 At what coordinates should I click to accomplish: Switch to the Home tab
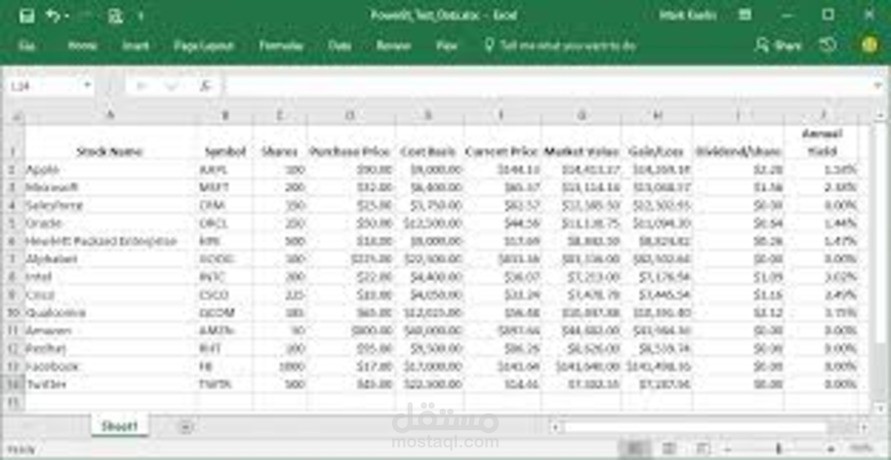[x=82, y=46]
